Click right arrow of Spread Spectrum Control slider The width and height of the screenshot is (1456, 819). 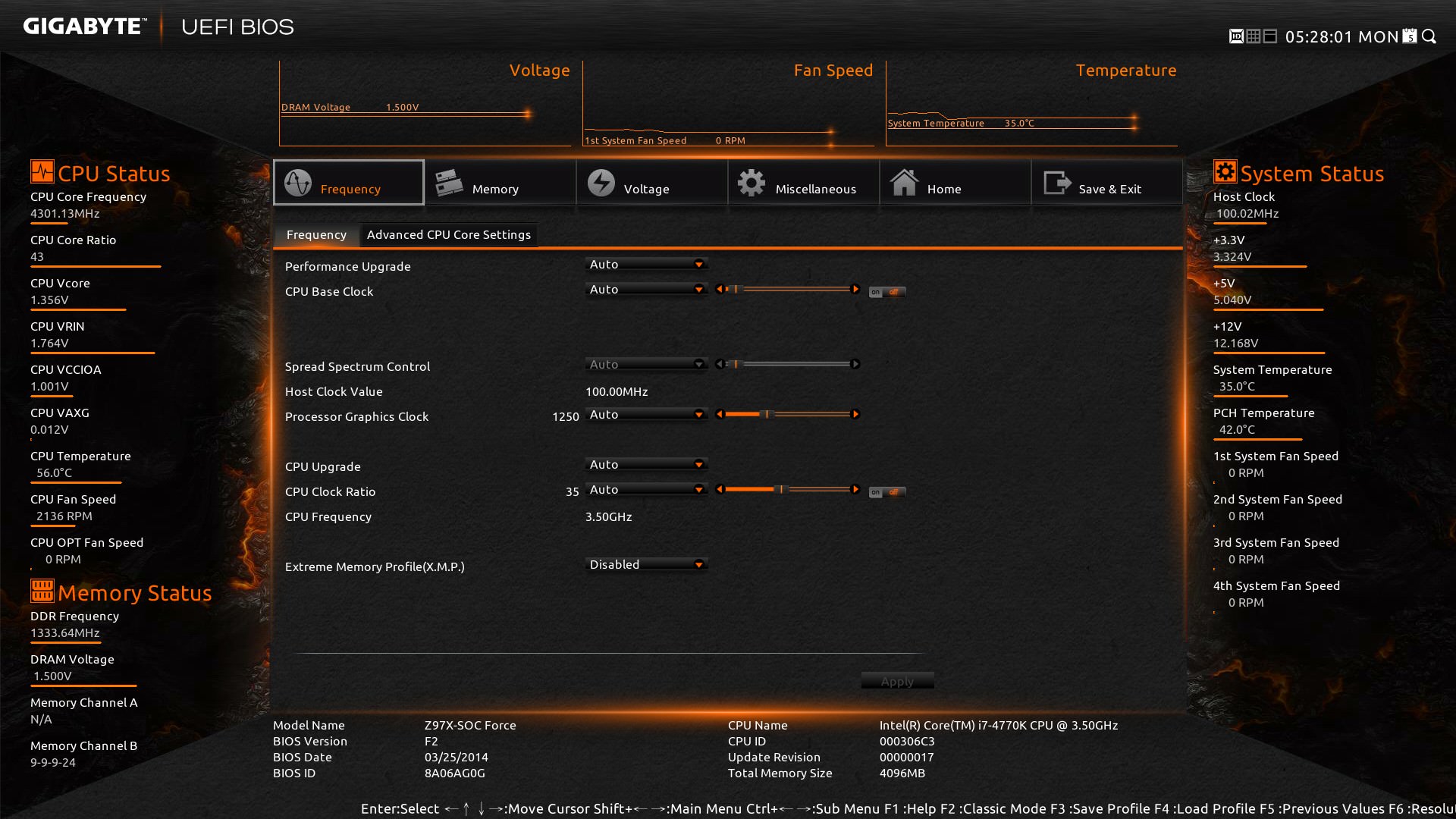855,364
